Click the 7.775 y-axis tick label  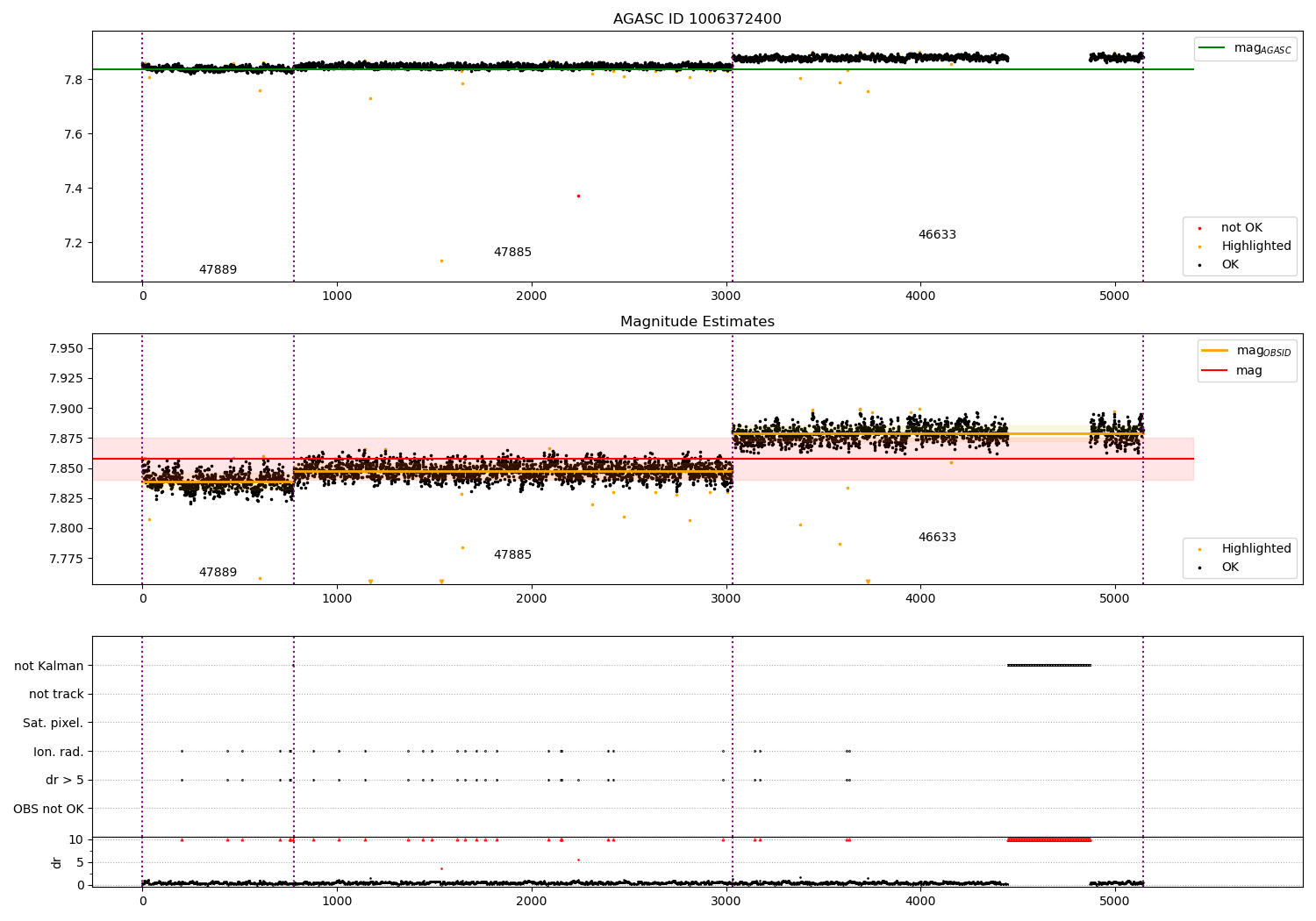65,559
